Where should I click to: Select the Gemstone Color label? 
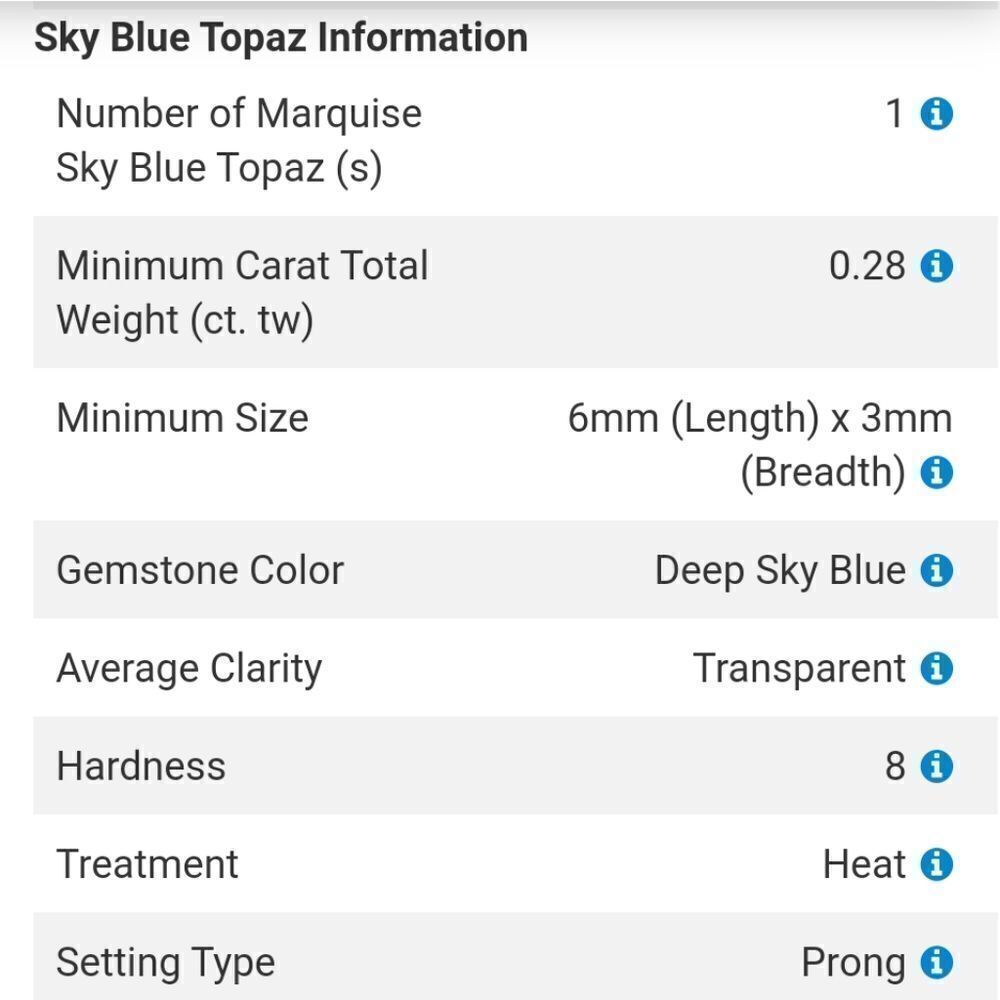[200, 570]
